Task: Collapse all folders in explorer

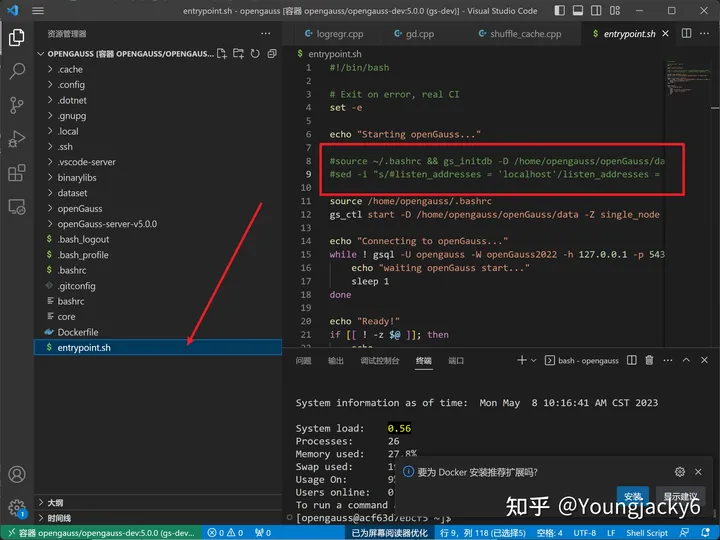Action: 272,54
